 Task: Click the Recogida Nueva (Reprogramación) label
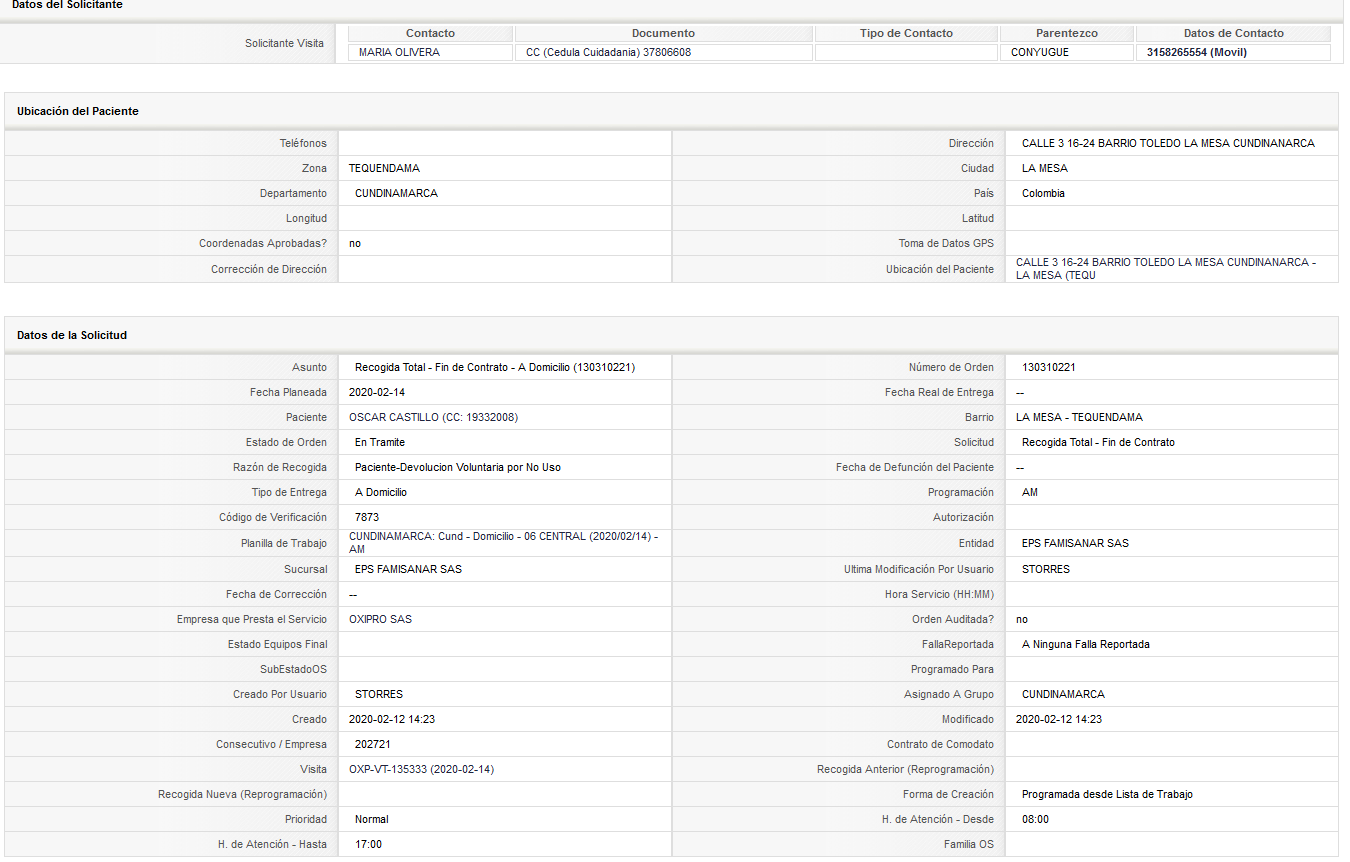242,794
